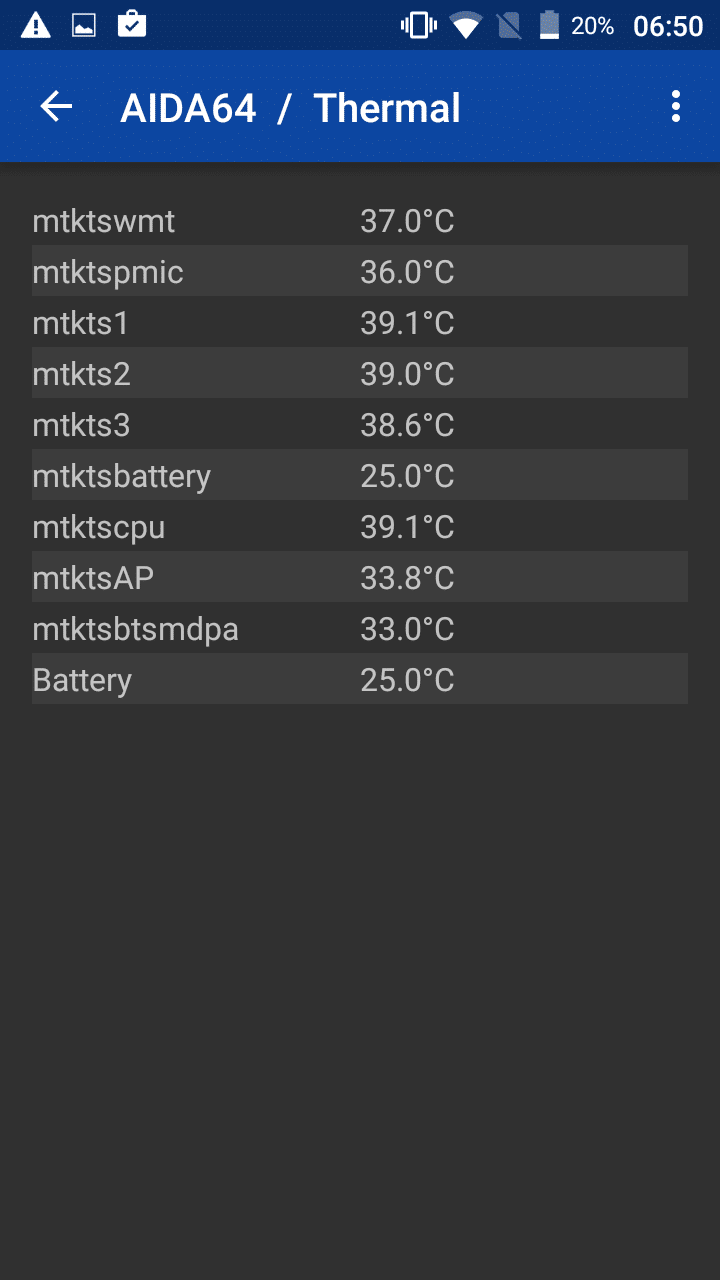Tap the image notification icon

84,25
